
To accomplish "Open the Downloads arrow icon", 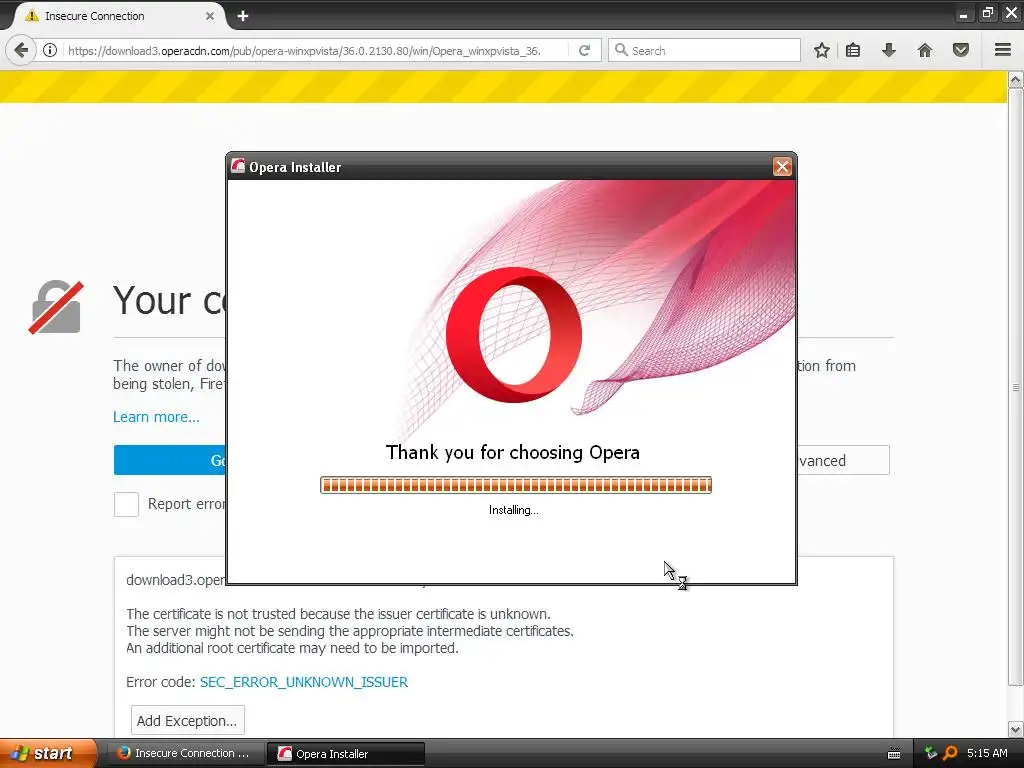I will [889, 50].
